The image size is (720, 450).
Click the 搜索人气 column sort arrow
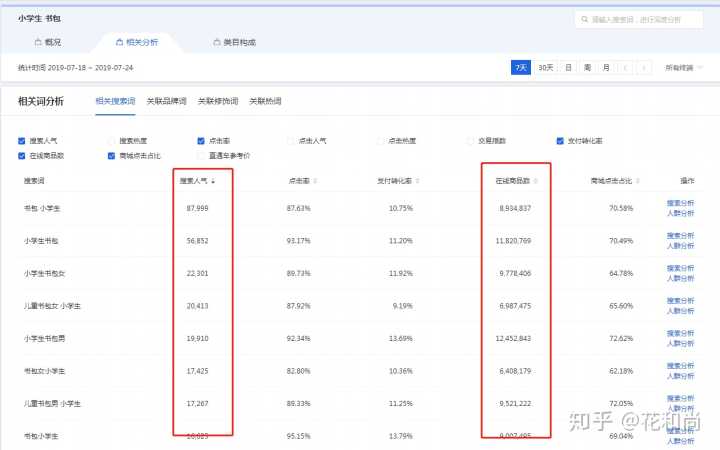pyautogui.click(x=212, y=182)
